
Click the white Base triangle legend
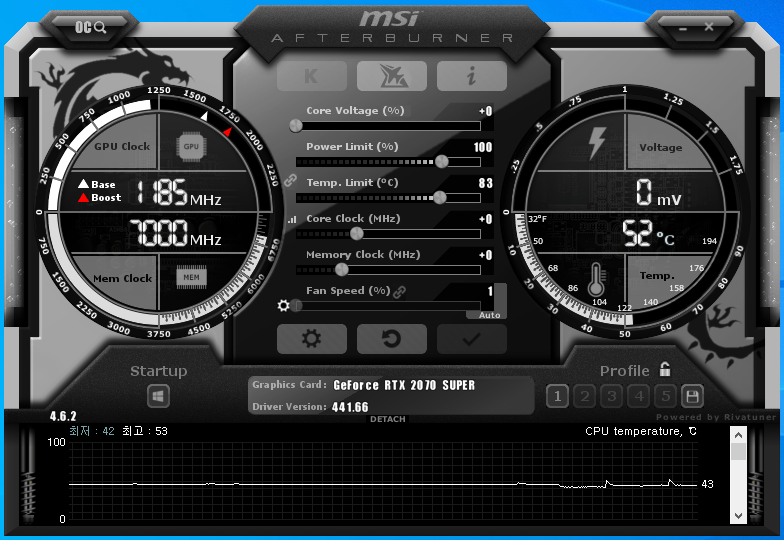point(84,184)
